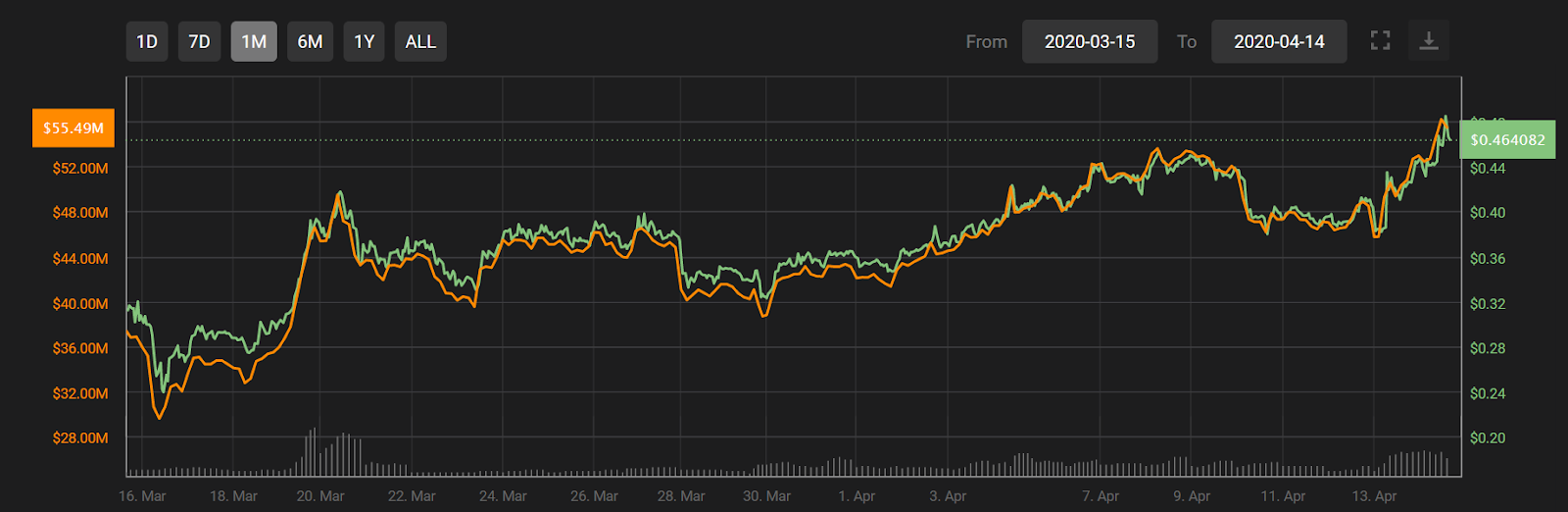Open the To date field 2020-04-14
This screenshot has width=1568, height=512.
[1279, 41]
